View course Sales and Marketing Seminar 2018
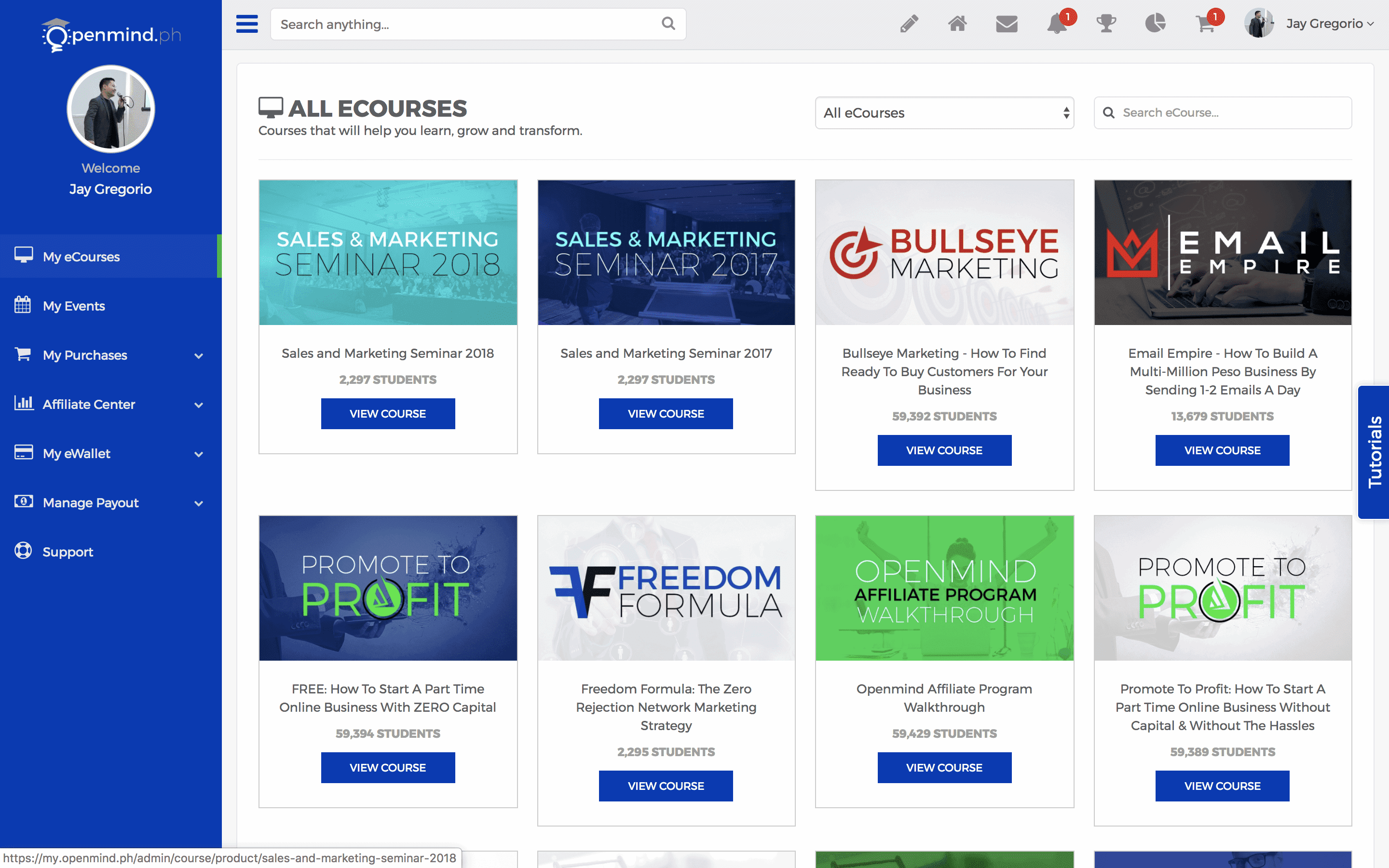 388,414
